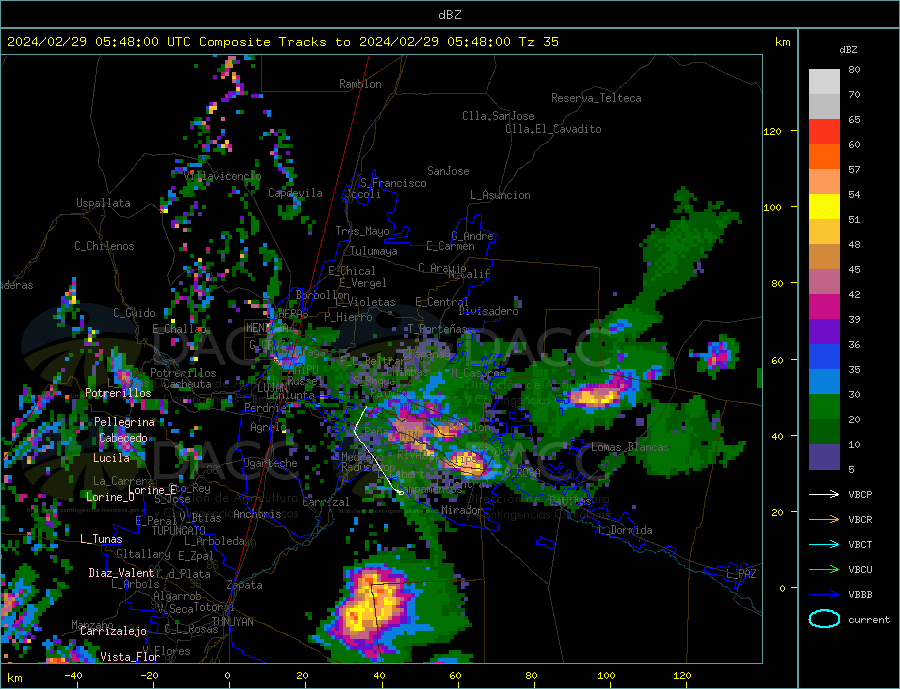This screenshot has height=689, width=900.
Task: Click the 'Mirador' place label
Action: pos(462,510)
